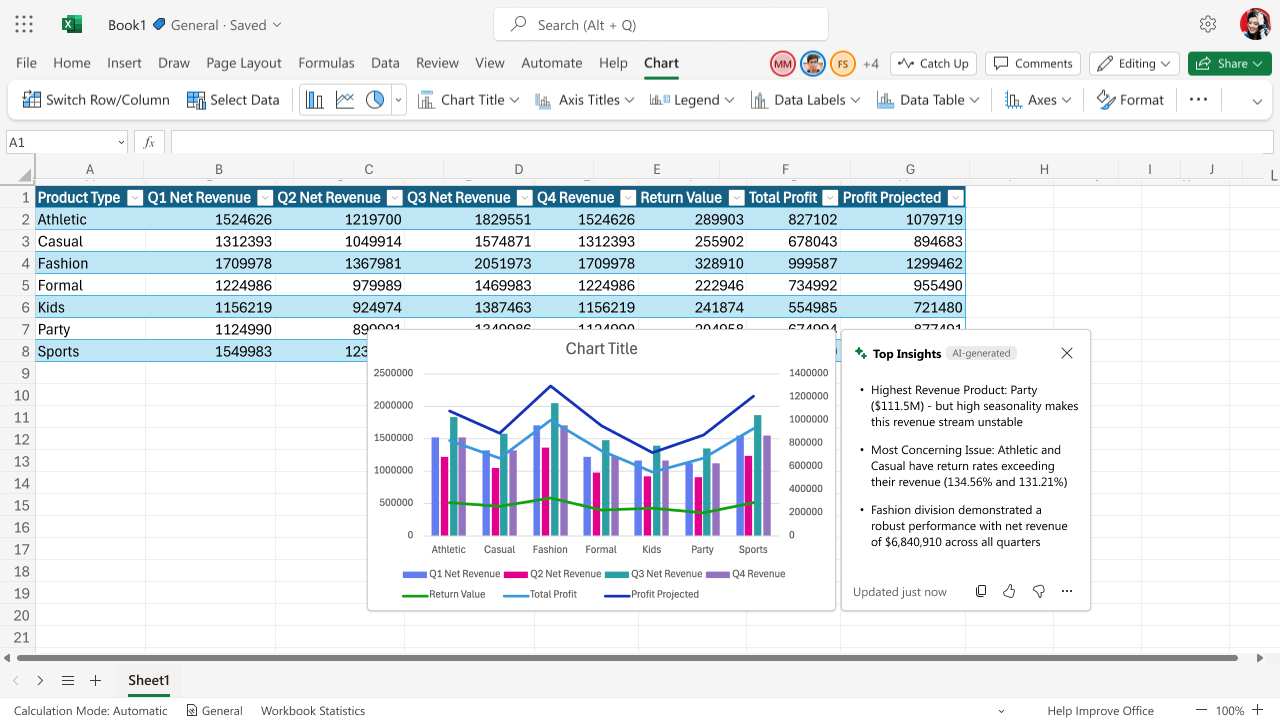Open the Product Type filter dropdown
The image size is (1280, 720).
(135, 198)
